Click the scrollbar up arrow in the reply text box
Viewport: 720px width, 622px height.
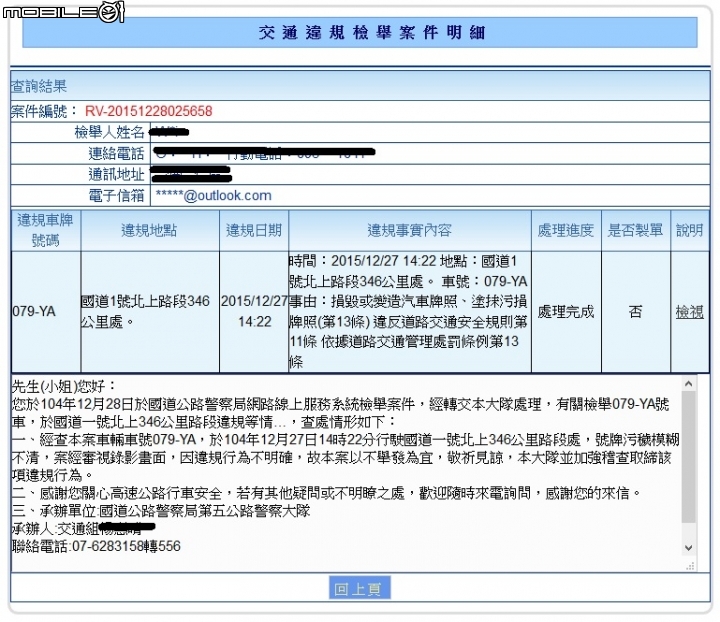point(688,383)
